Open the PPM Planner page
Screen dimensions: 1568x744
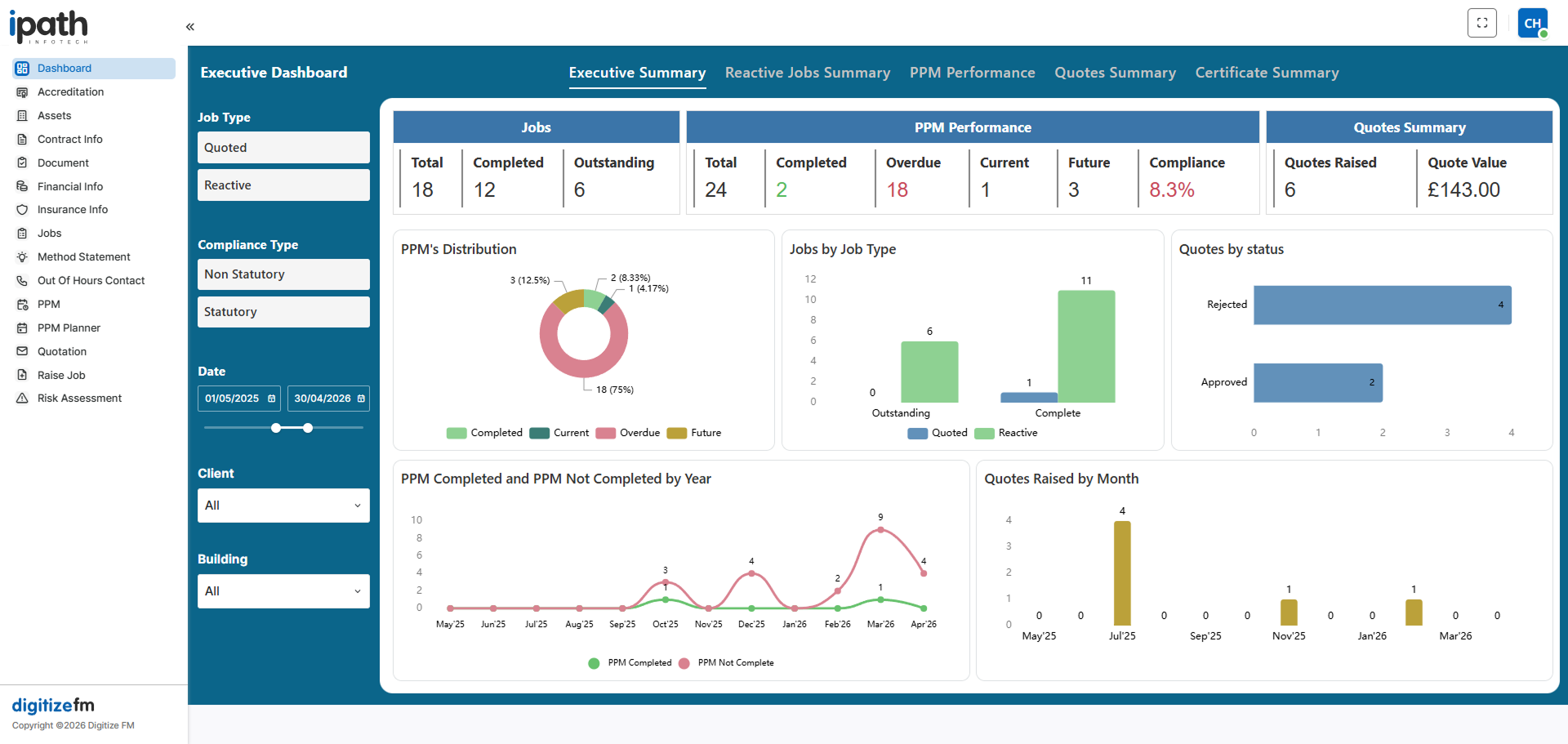94,328
